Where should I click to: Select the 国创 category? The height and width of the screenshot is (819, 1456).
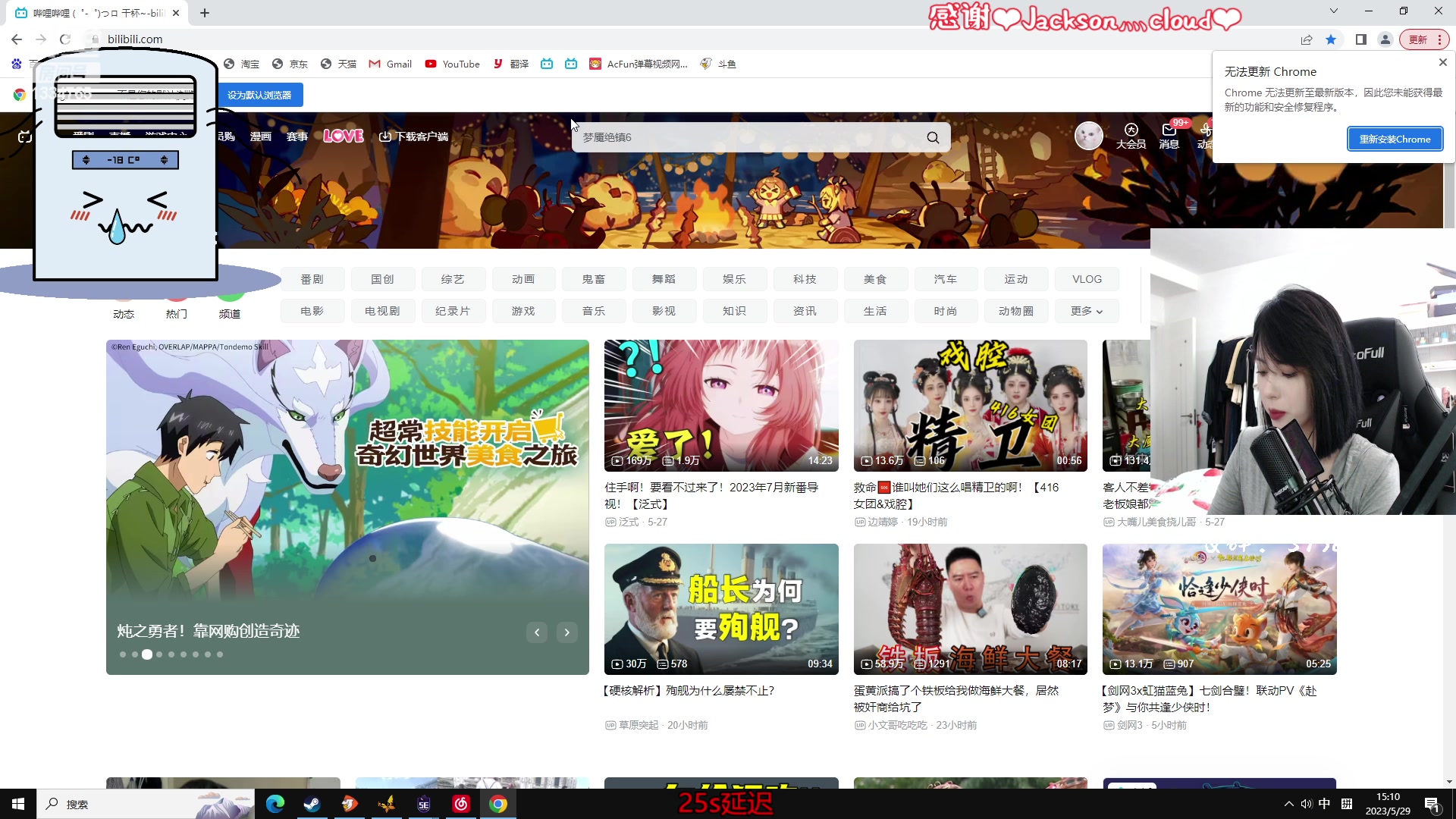click(383, 279)
